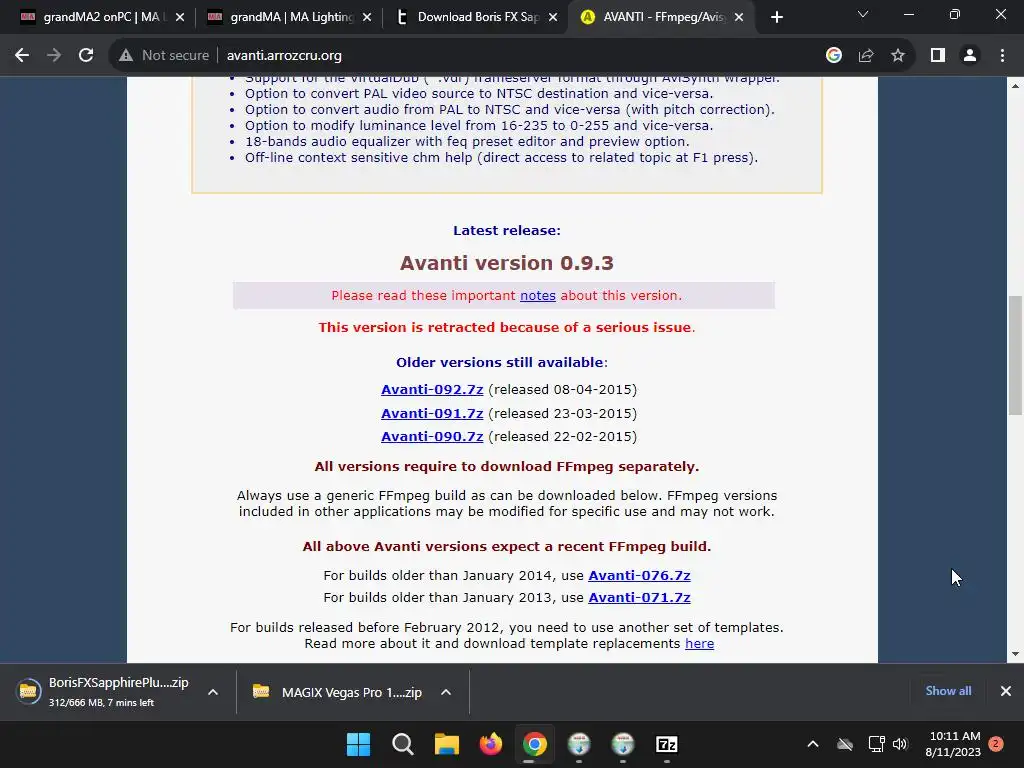Download Avanti-090.7z
The image size is (1024, 768).
(x=432, y=437)
